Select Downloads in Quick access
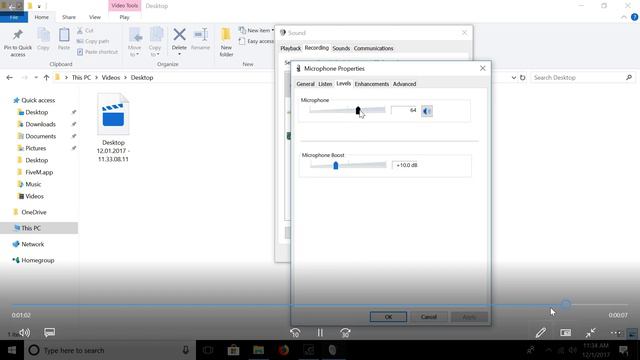The height and width of the screenshot is (360, 640). click(40, 124)
